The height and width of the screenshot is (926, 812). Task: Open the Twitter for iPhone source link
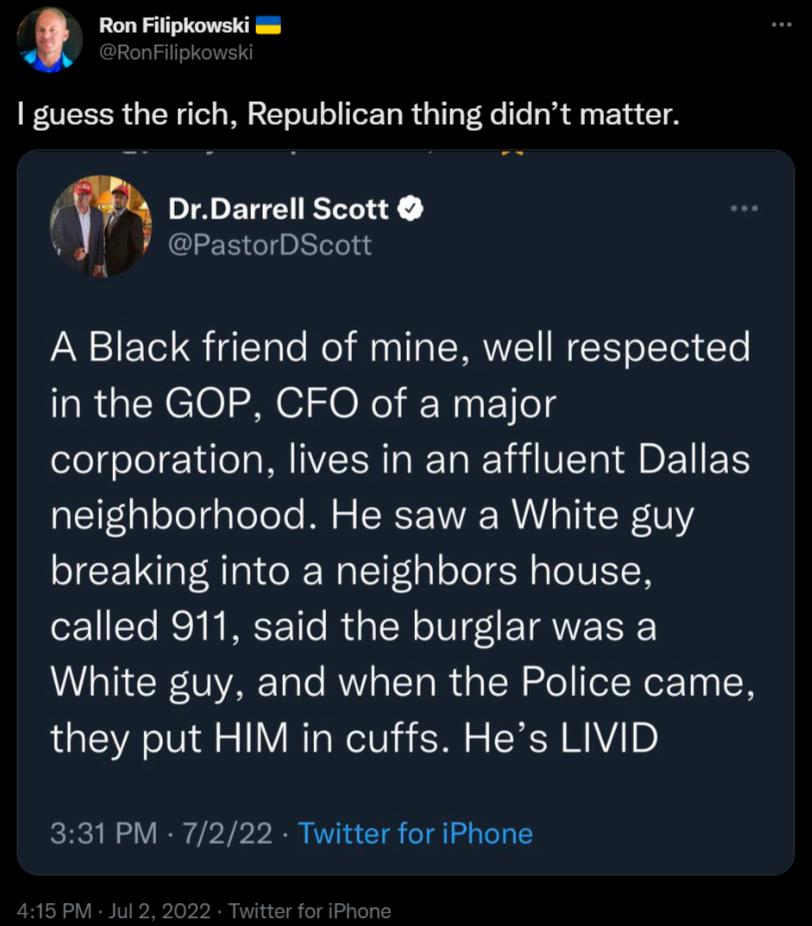pos(418,832)
